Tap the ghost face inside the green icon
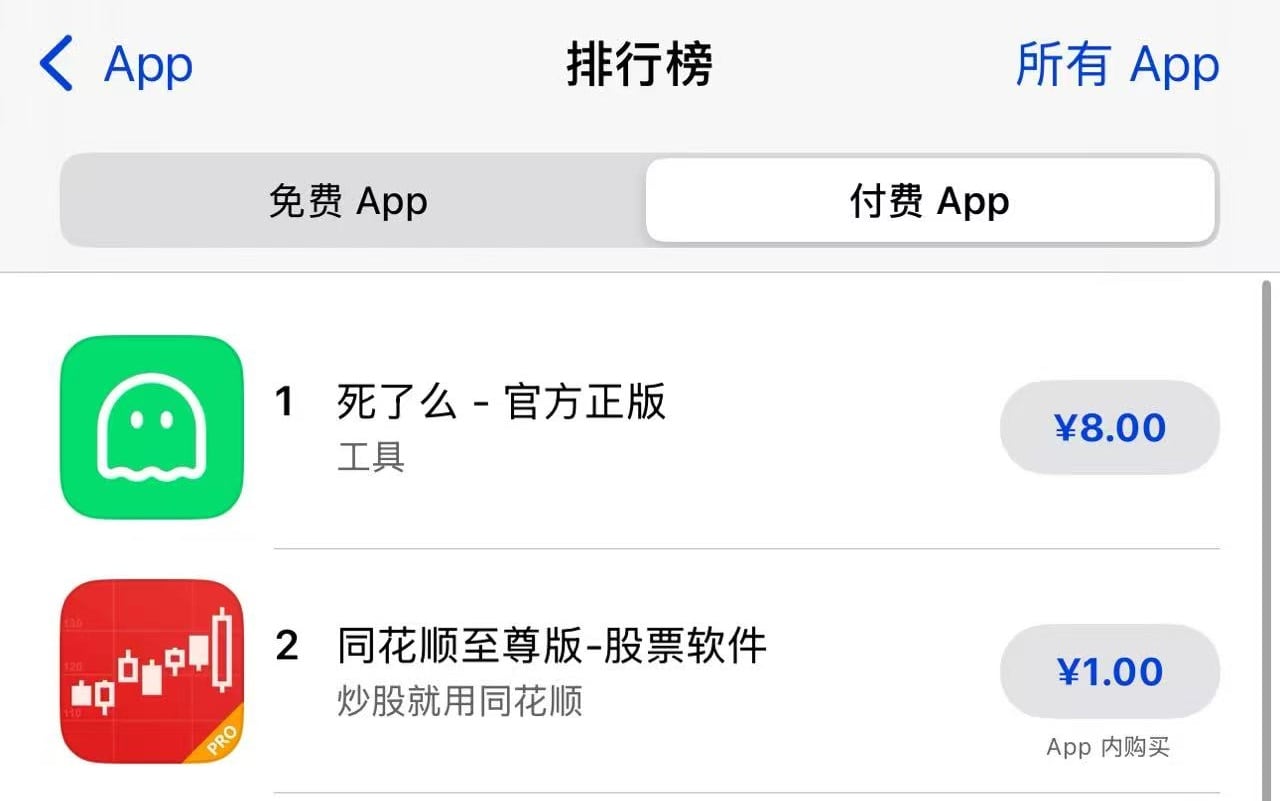1280x801 pixels. tap(150, 420)
